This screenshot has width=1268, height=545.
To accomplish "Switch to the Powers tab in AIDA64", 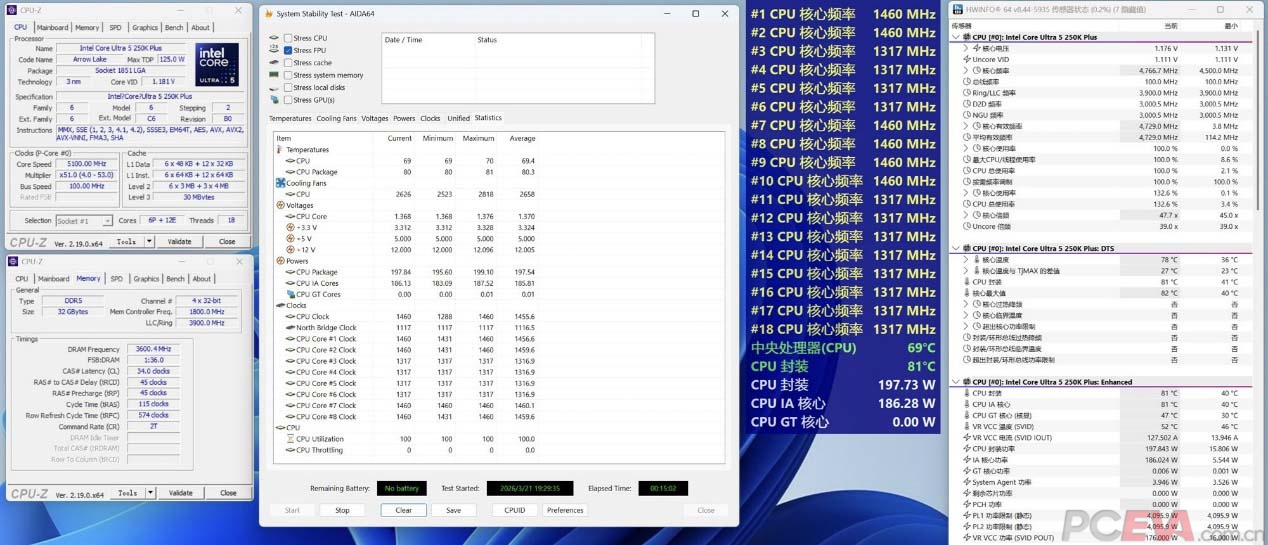I will tap(404, 118).
